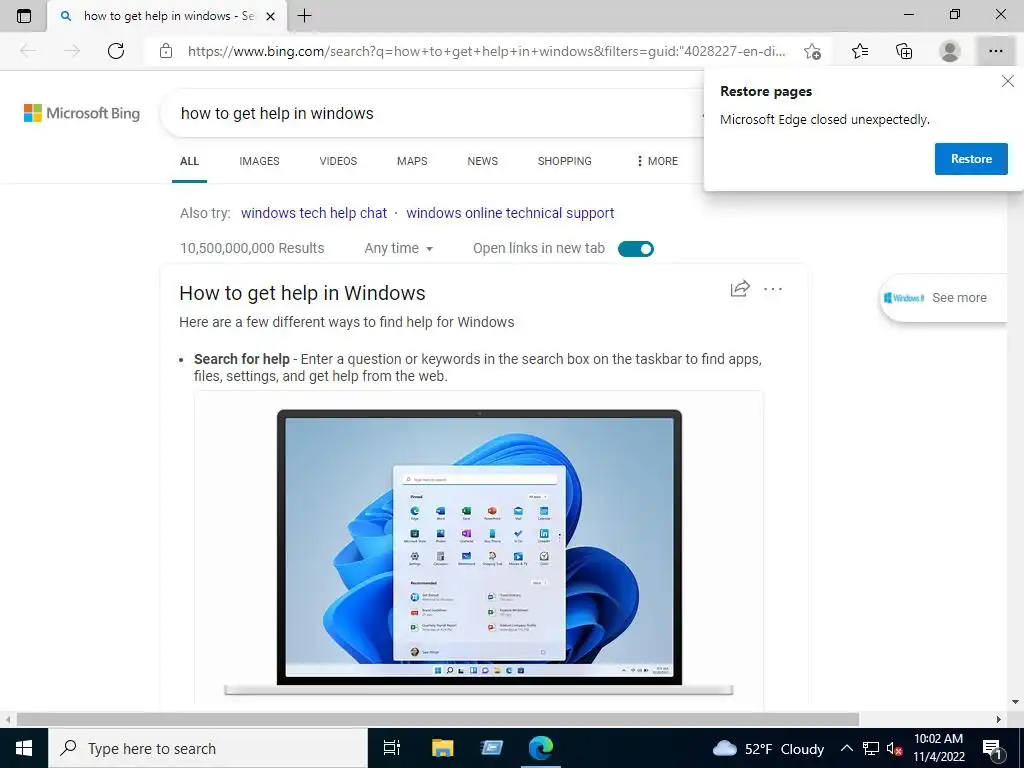Viewport: 1024px width, 768px height.
Task: Click the '10,500,000,000 Results' text
Action: tap(252, 248)
